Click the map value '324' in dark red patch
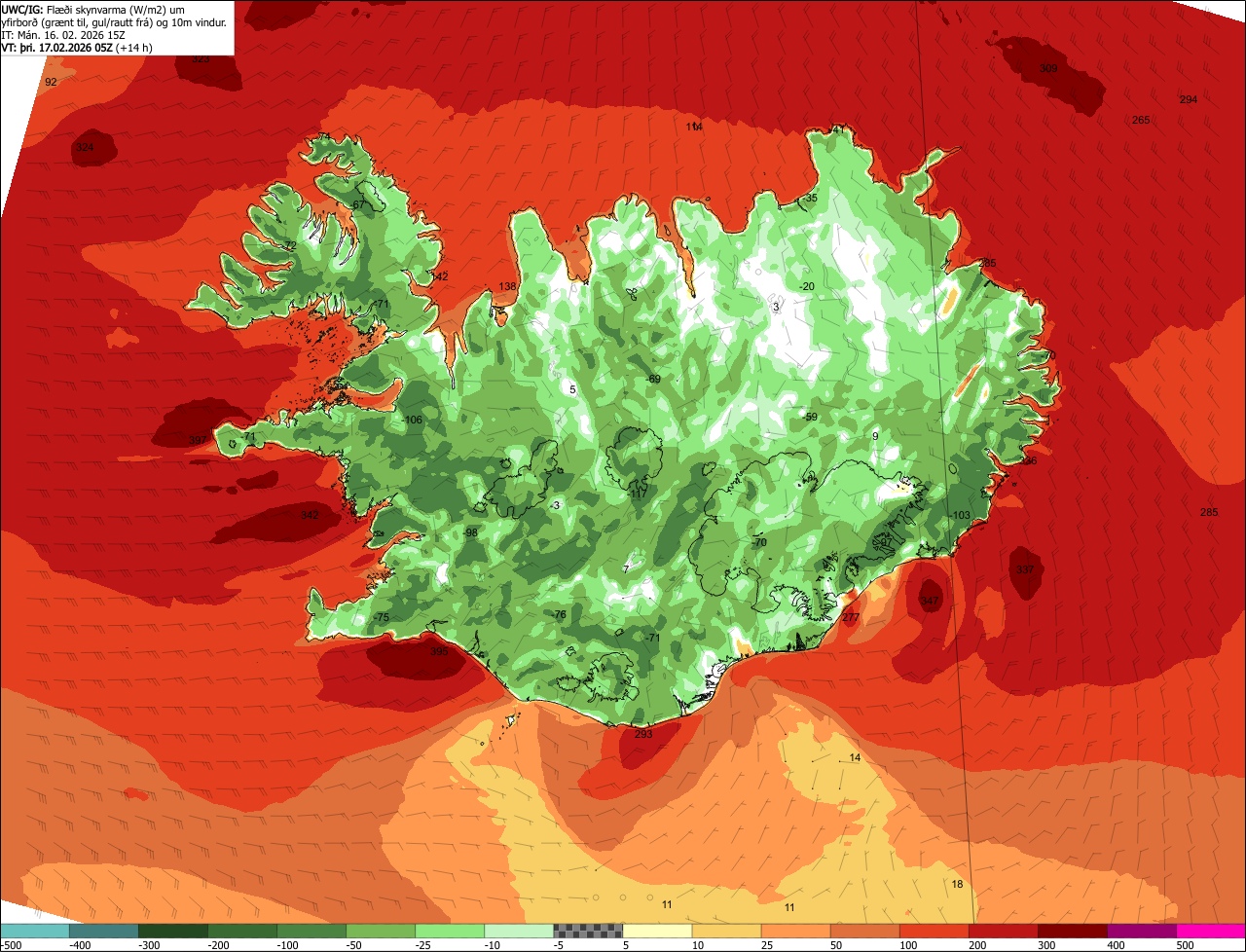The image size is (1246, 952). [85, 148]
